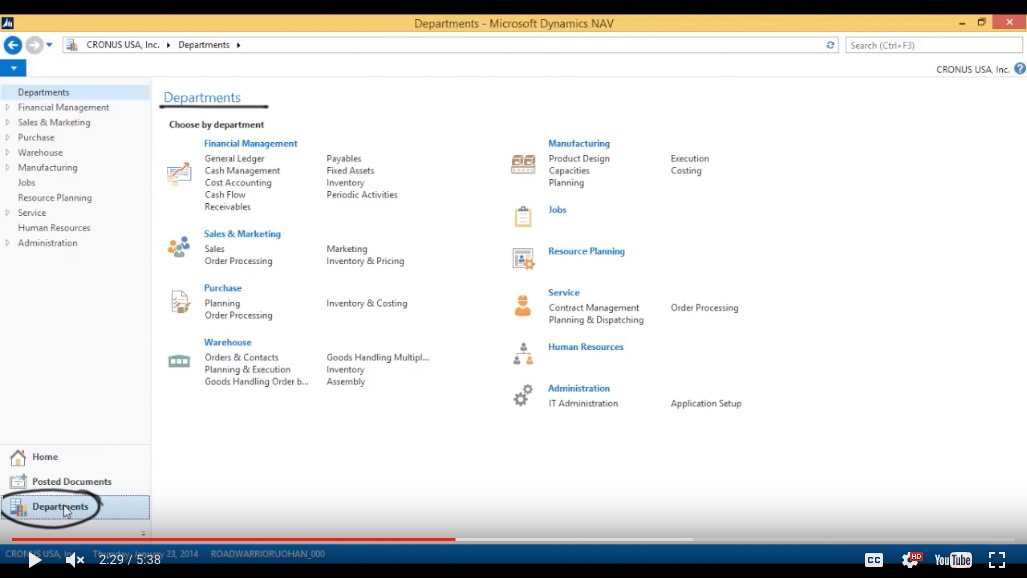Open Goods Handling Multipl... link
This screenshot has height=578, width=1027.
378,357
